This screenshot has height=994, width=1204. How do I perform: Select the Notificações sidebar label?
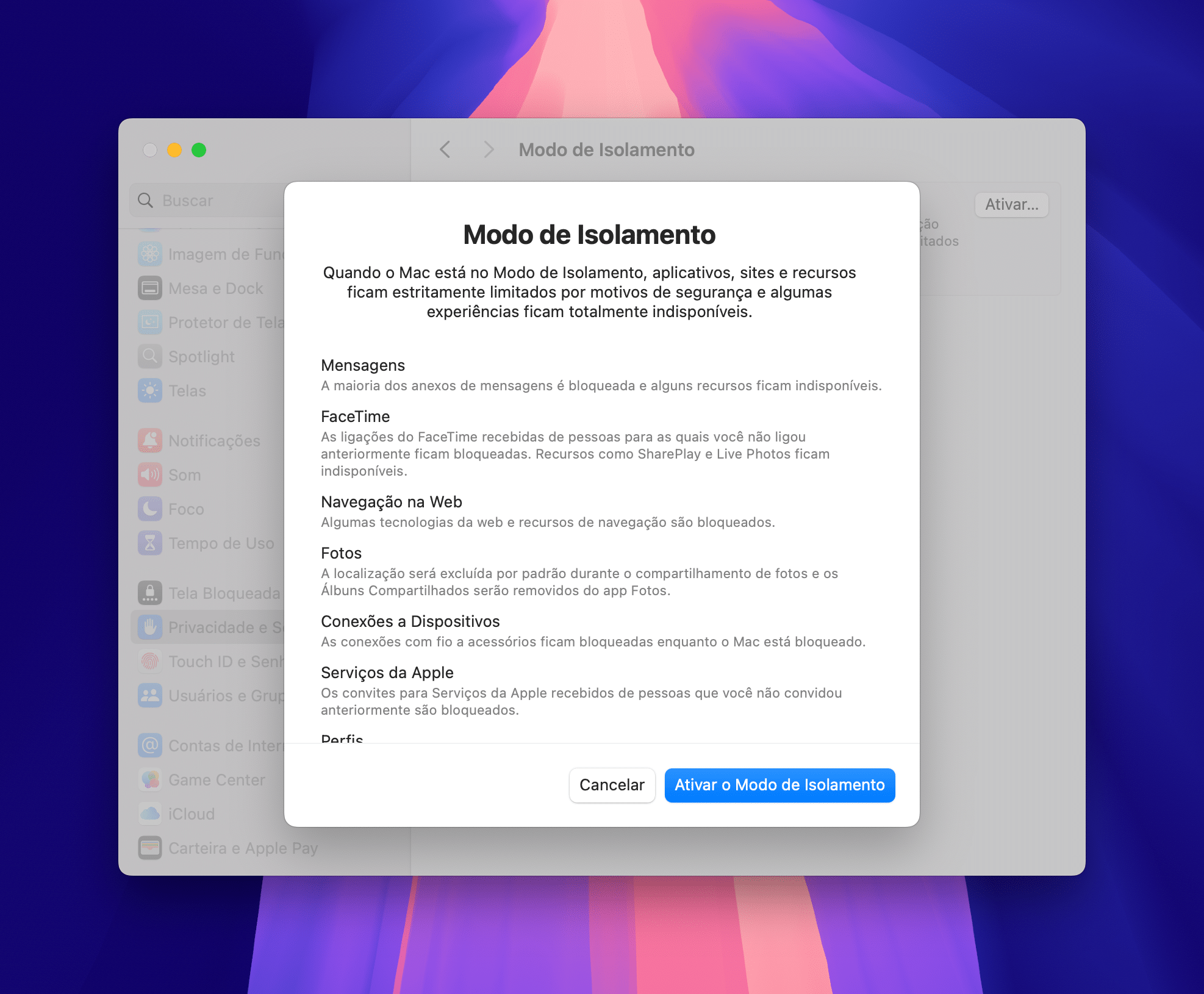214,441
